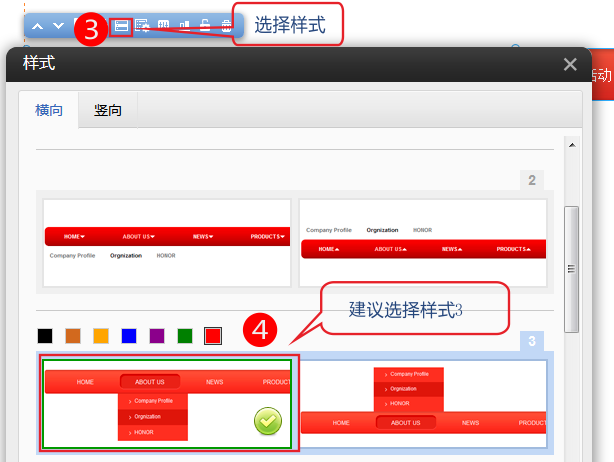The height and width of the screenshot is (462, 614).
Task: Click the move down arrow in toolbar
Action: 58,26
